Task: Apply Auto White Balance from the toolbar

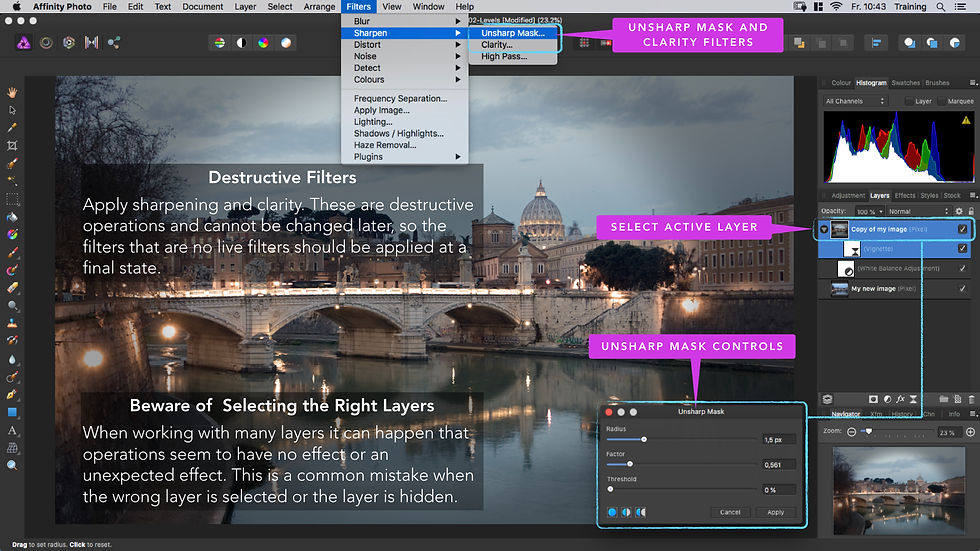Action: pyautogui.click(x=286, y=42)
